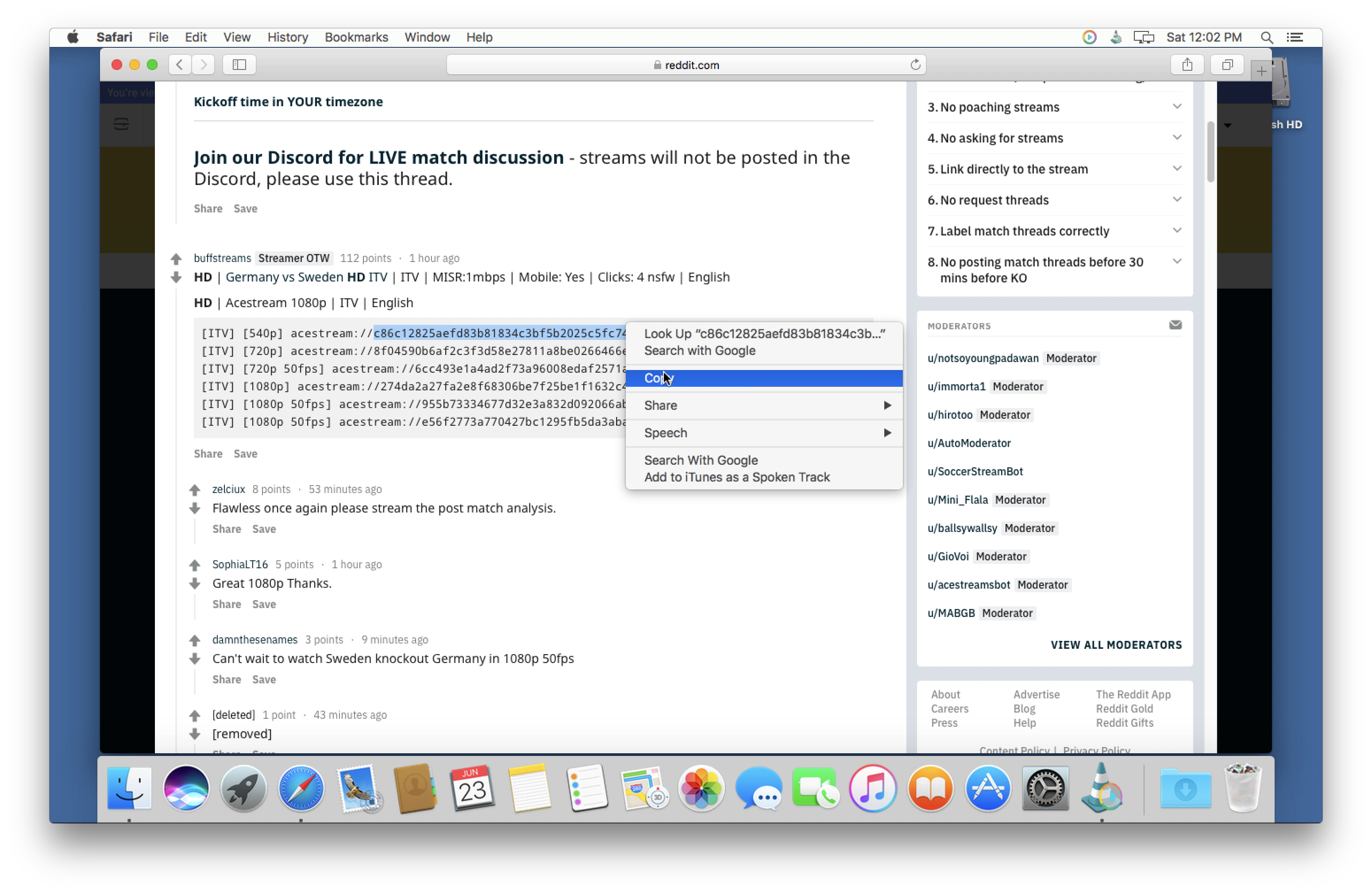Viewport: 1372px width, 894px height.
Task: Select Search with Google from context menu
Action: click(x=700, y=349)
